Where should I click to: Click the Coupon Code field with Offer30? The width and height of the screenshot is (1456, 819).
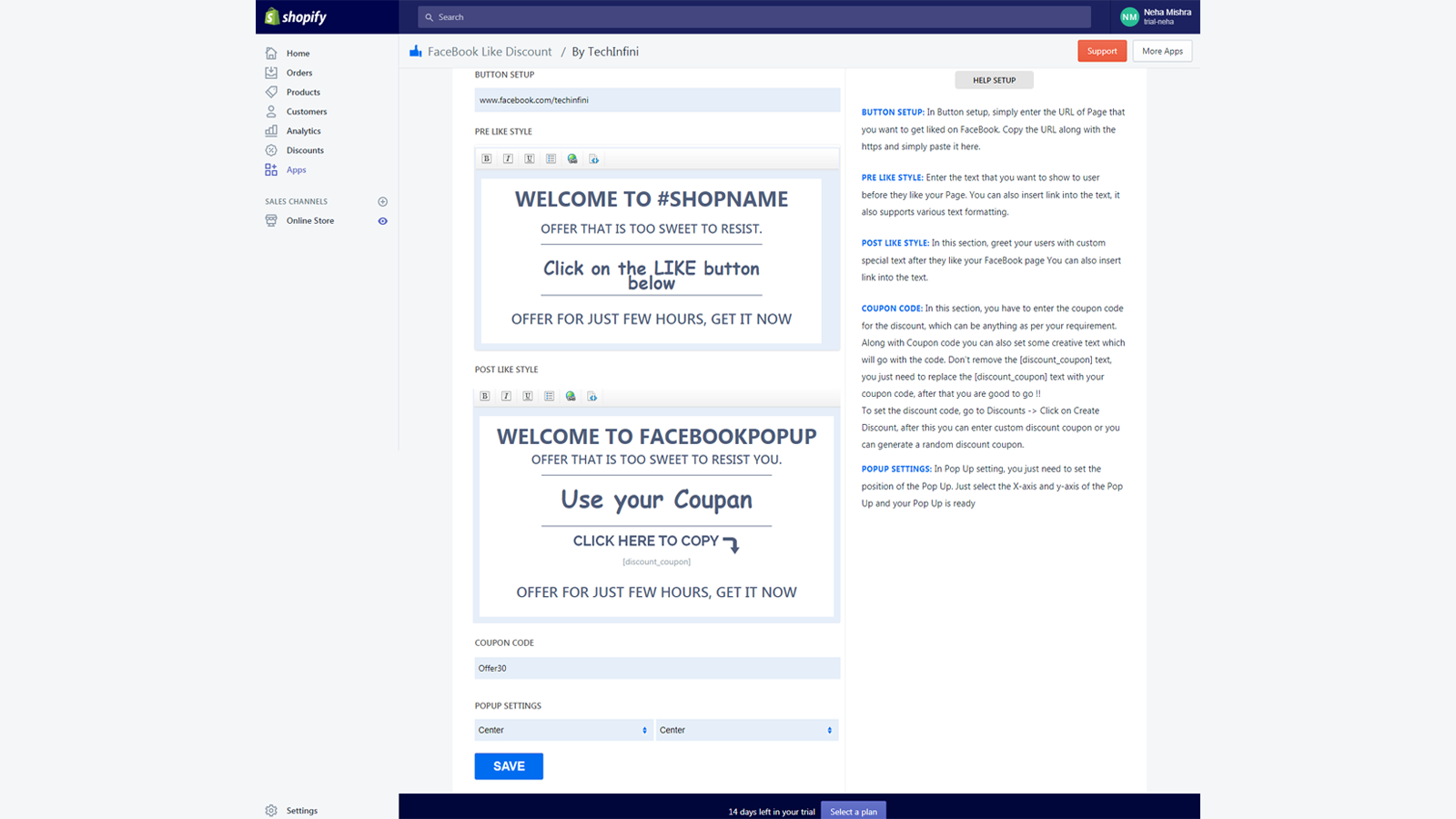(x=657, y=668)
